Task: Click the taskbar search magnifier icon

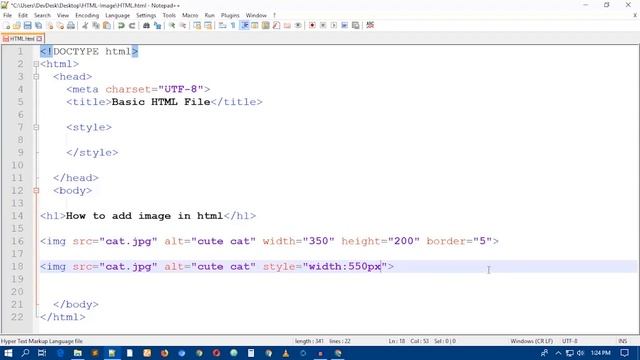Action: click(25, 353)
